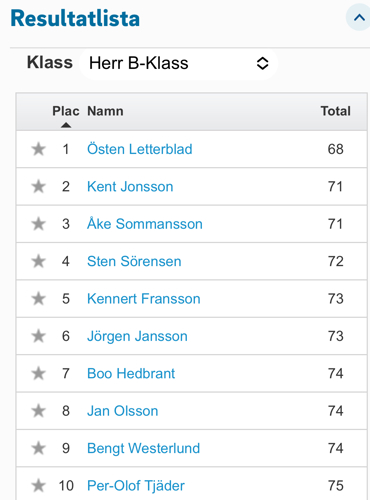
Task: Sort results by Namn column
Action: click(105, 111)
